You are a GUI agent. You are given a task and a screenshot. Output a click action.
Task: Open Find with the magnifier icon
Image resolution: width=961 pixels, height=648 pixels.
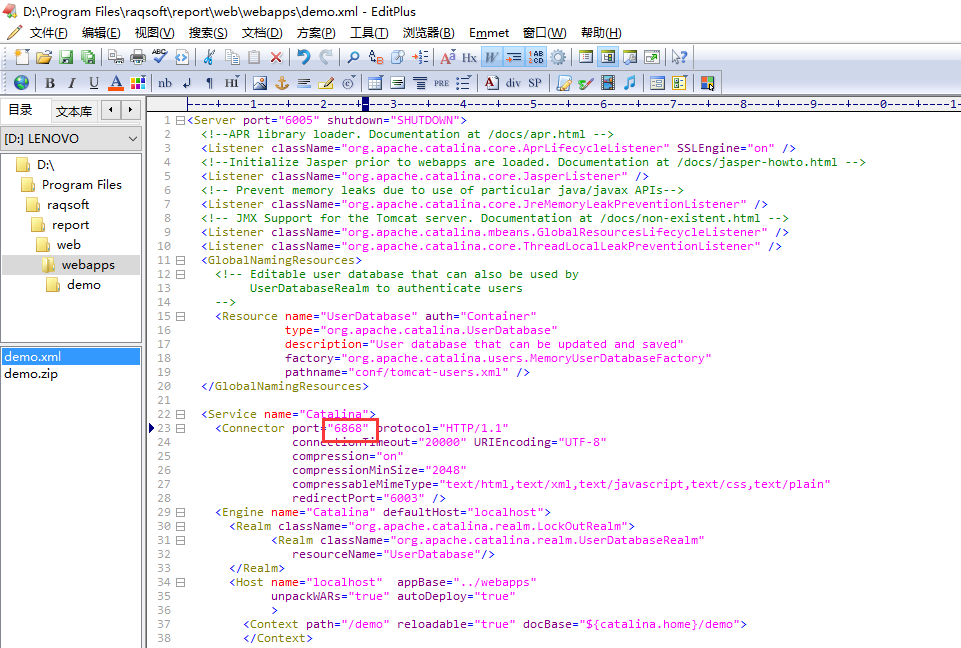pyautogui.click(x=352, y=57)
